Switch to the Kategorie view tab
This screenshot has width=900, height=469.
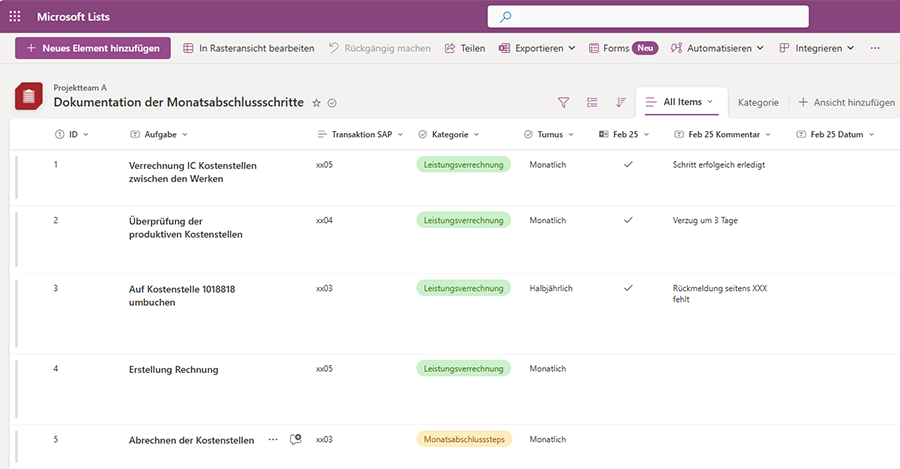[x=758, y=103]
